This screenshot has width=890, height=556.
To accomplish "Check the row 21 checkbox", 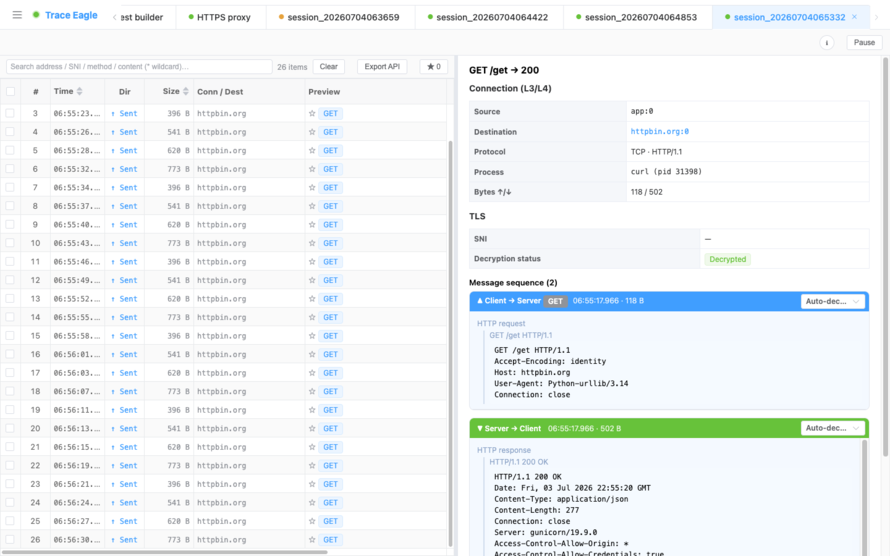I will tap(10, 447).
